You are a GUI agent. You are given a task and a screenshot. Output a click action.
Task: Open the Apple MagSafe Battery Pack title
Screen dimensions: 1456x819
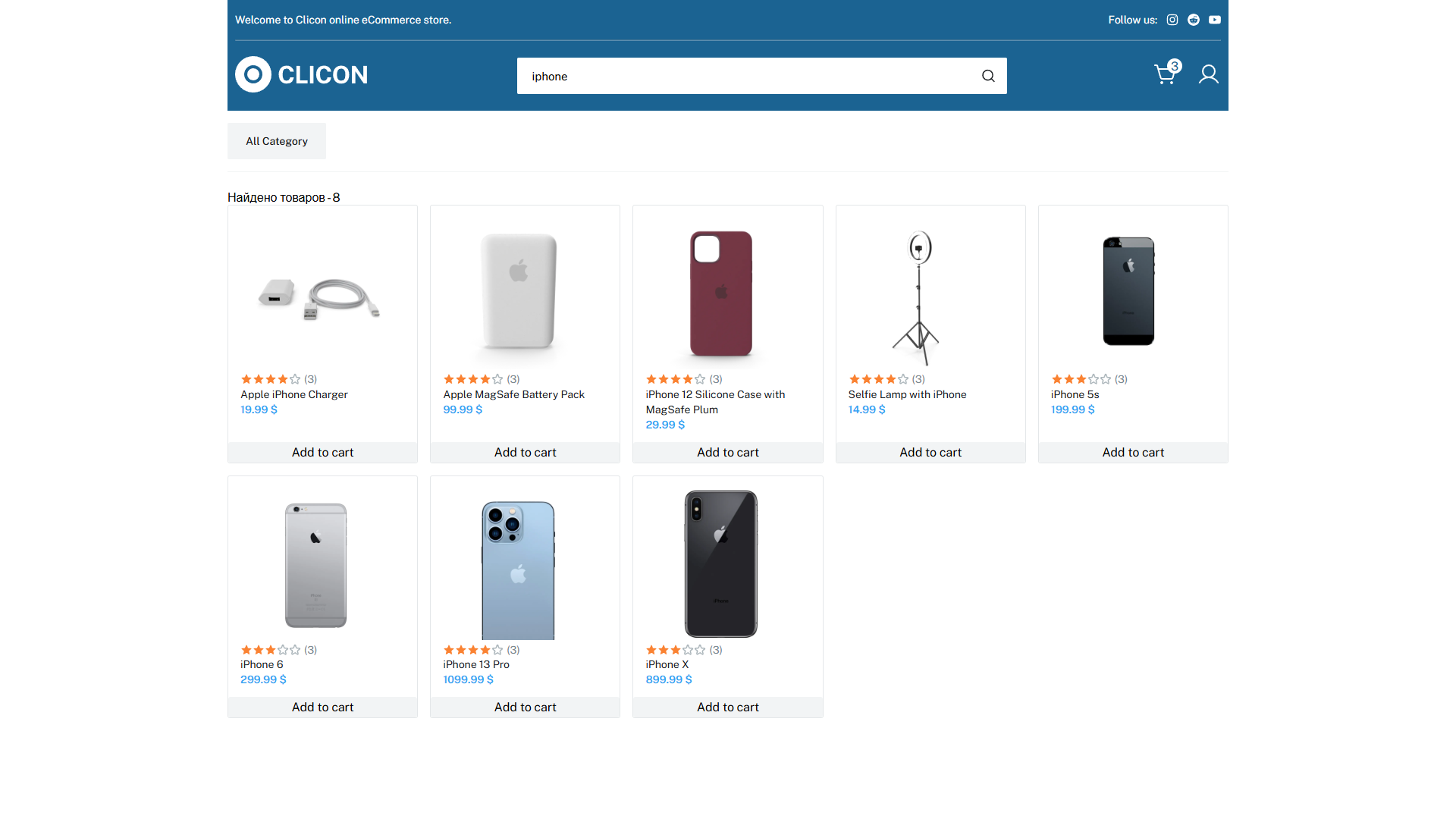tap(514, 394)
